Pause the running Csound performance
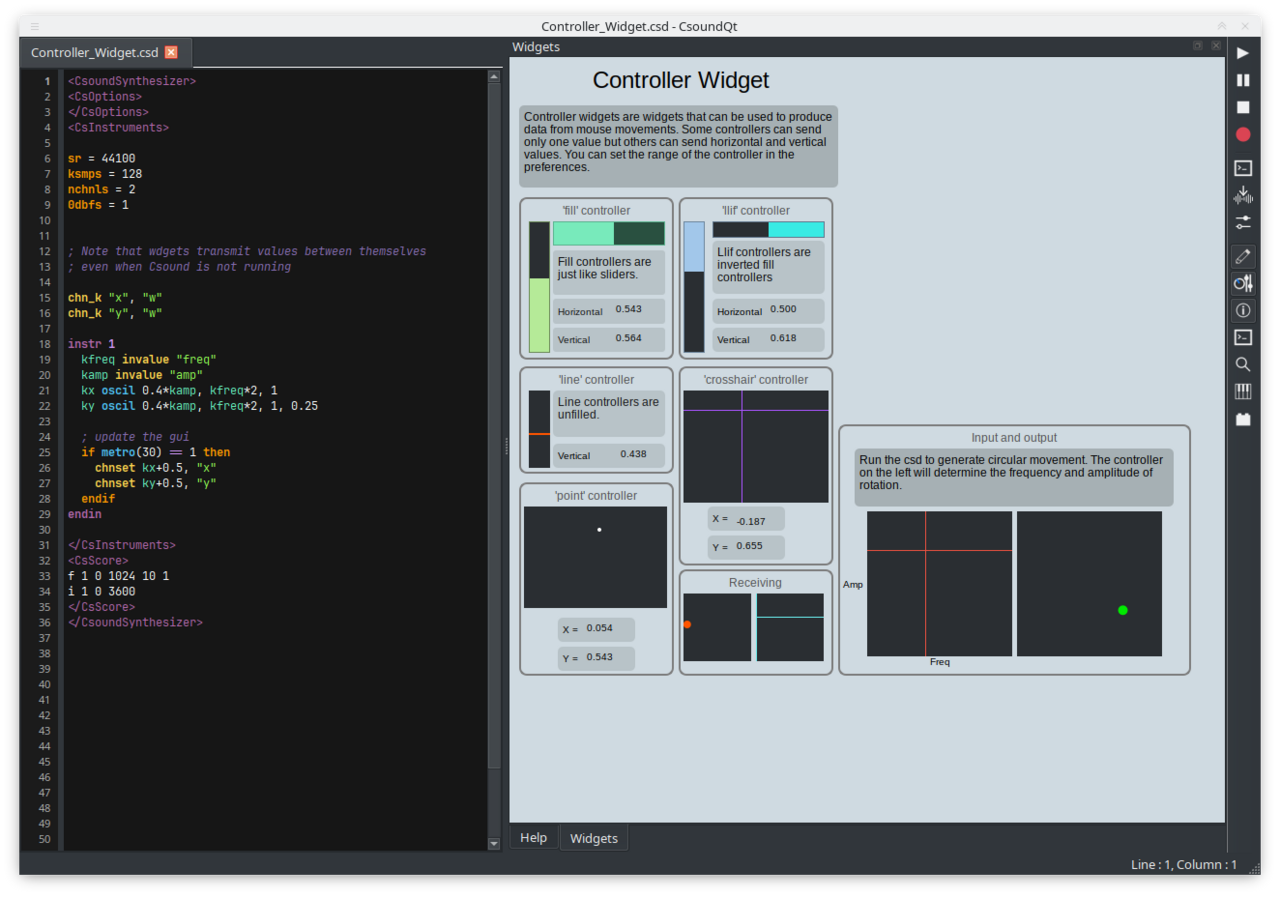 pos(1243,80)
